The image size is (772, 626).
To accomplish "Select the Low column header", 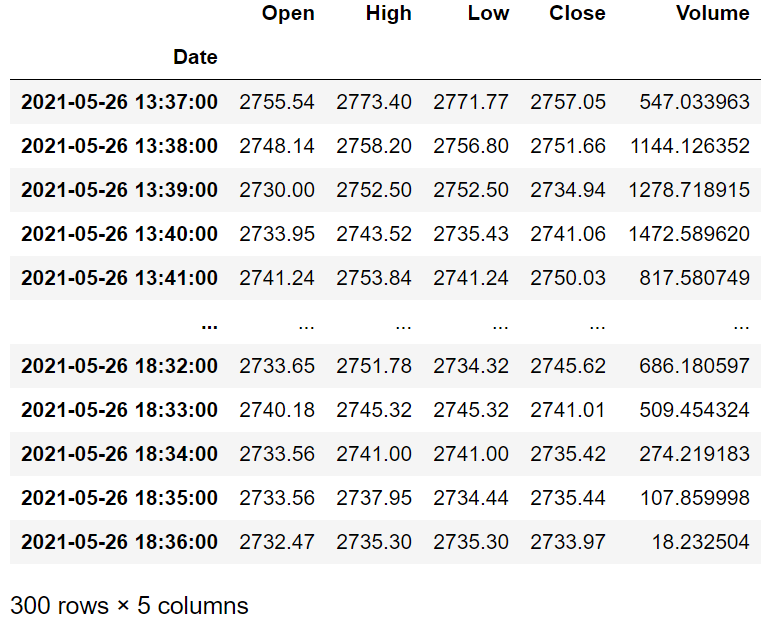I will [x=488, y=13].
